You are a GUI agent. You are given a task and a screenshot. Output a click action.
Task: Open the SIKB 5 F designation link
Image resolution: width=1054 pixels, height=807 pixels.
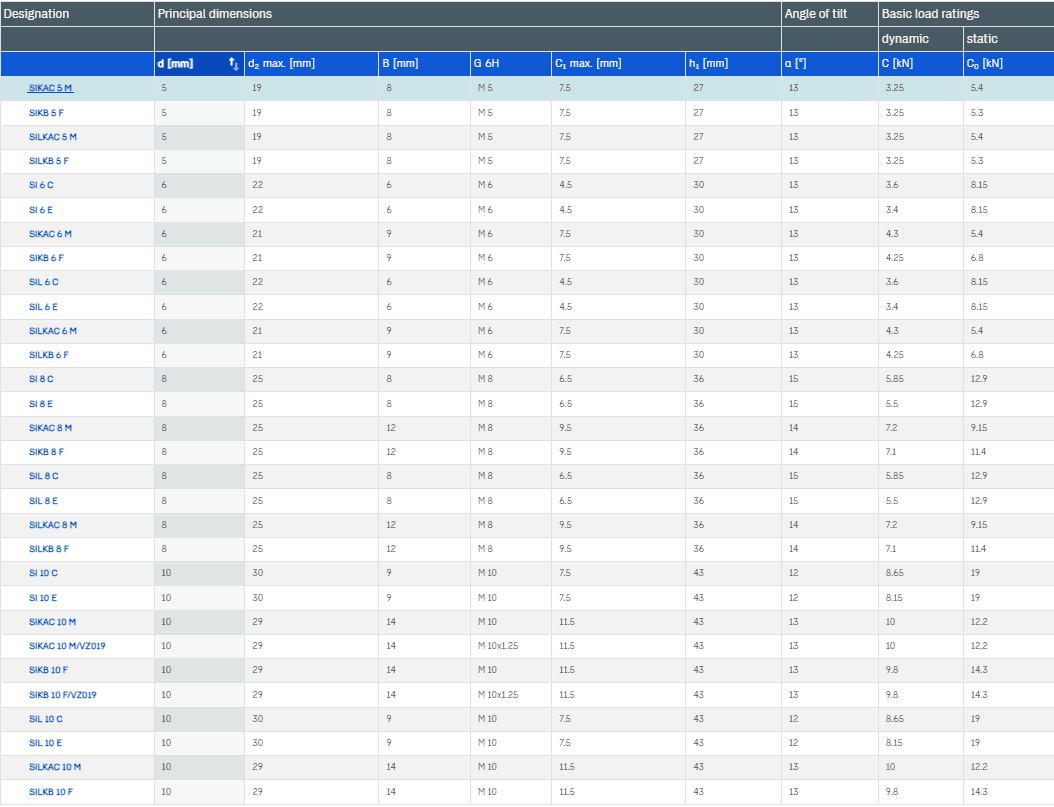(48, 112)
